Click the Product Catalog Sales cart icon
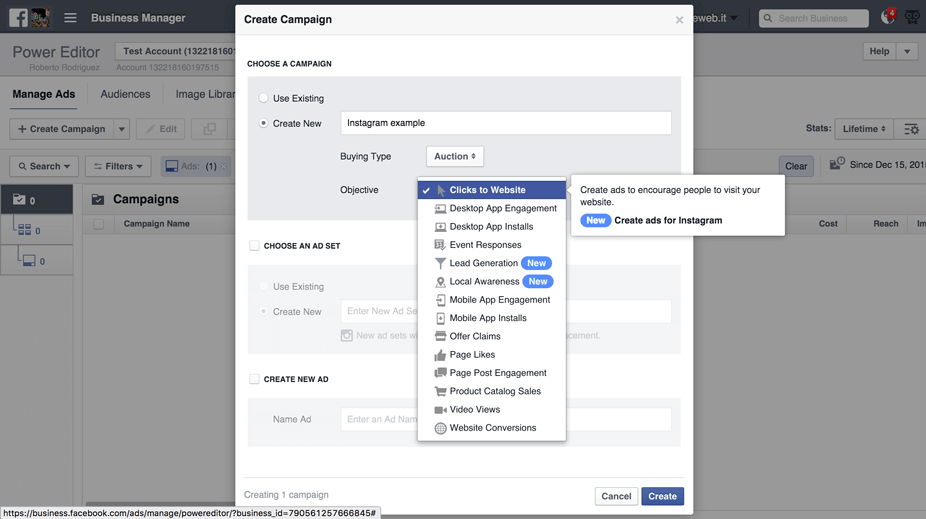 tap(440, 391)
